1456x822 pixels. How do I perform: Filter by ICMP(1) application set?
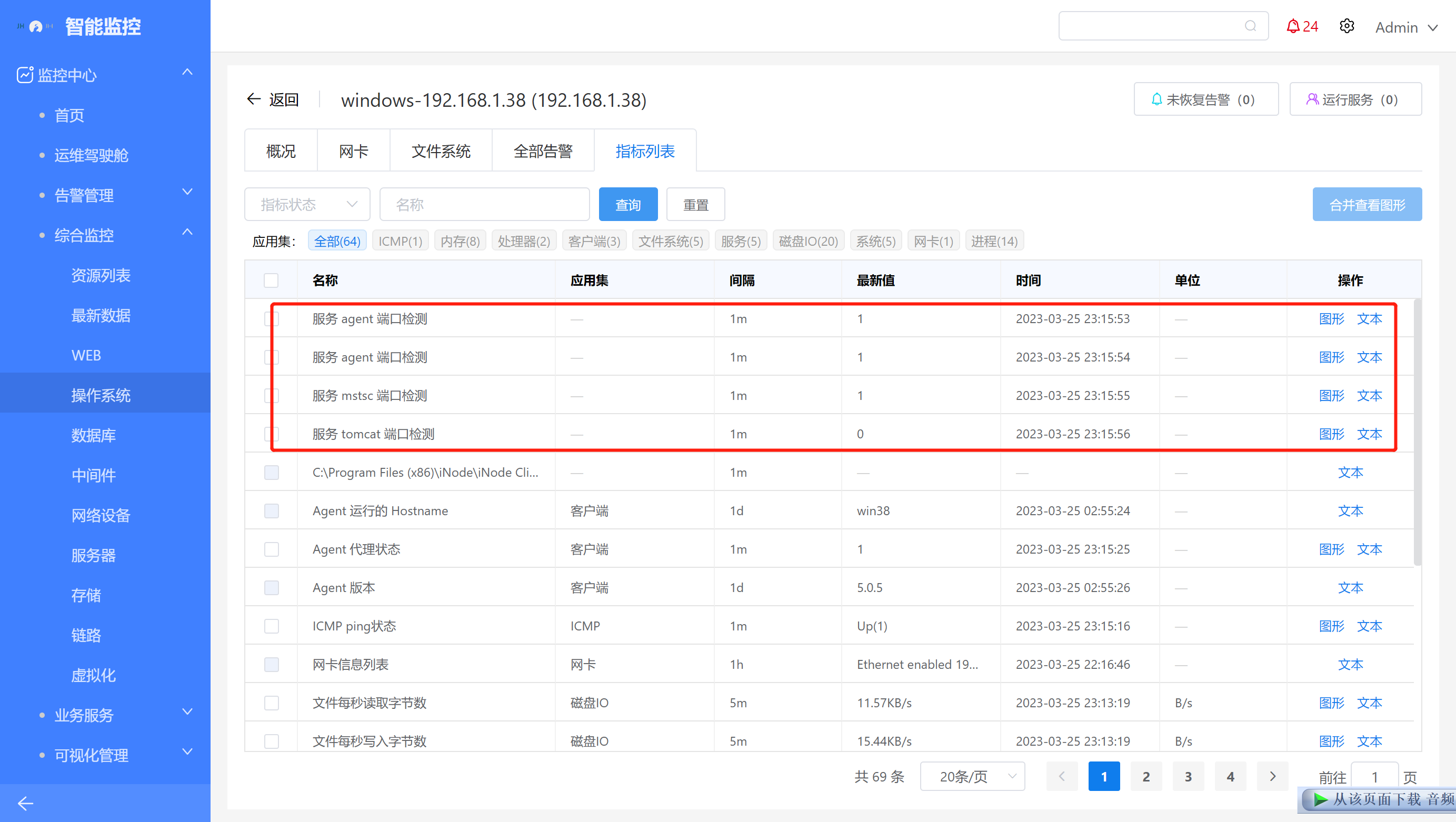click(x=400, y=241)
